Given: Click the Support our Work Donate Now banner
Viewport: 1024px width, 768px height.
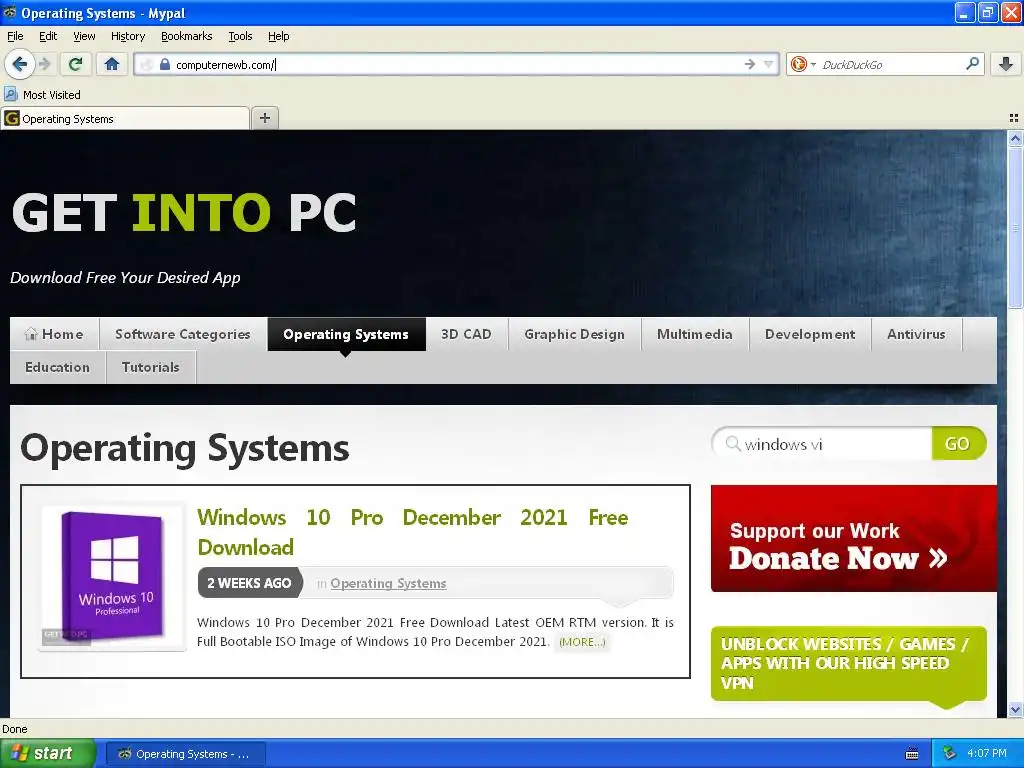Looking at the screenshot, I should point(854,538).
